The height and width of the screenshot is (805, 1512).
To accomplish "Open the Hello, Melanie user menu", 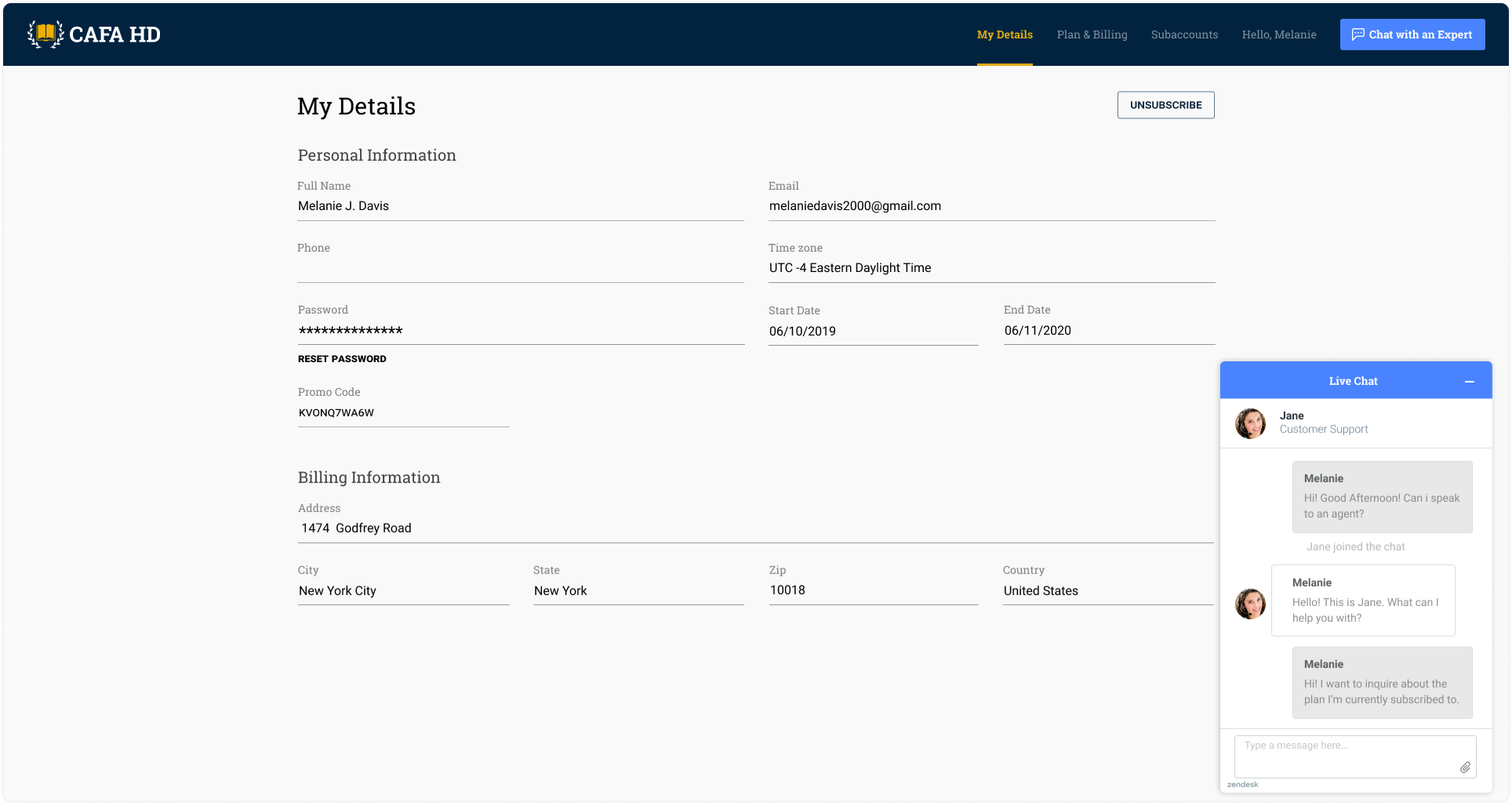I will point(1278,34).
